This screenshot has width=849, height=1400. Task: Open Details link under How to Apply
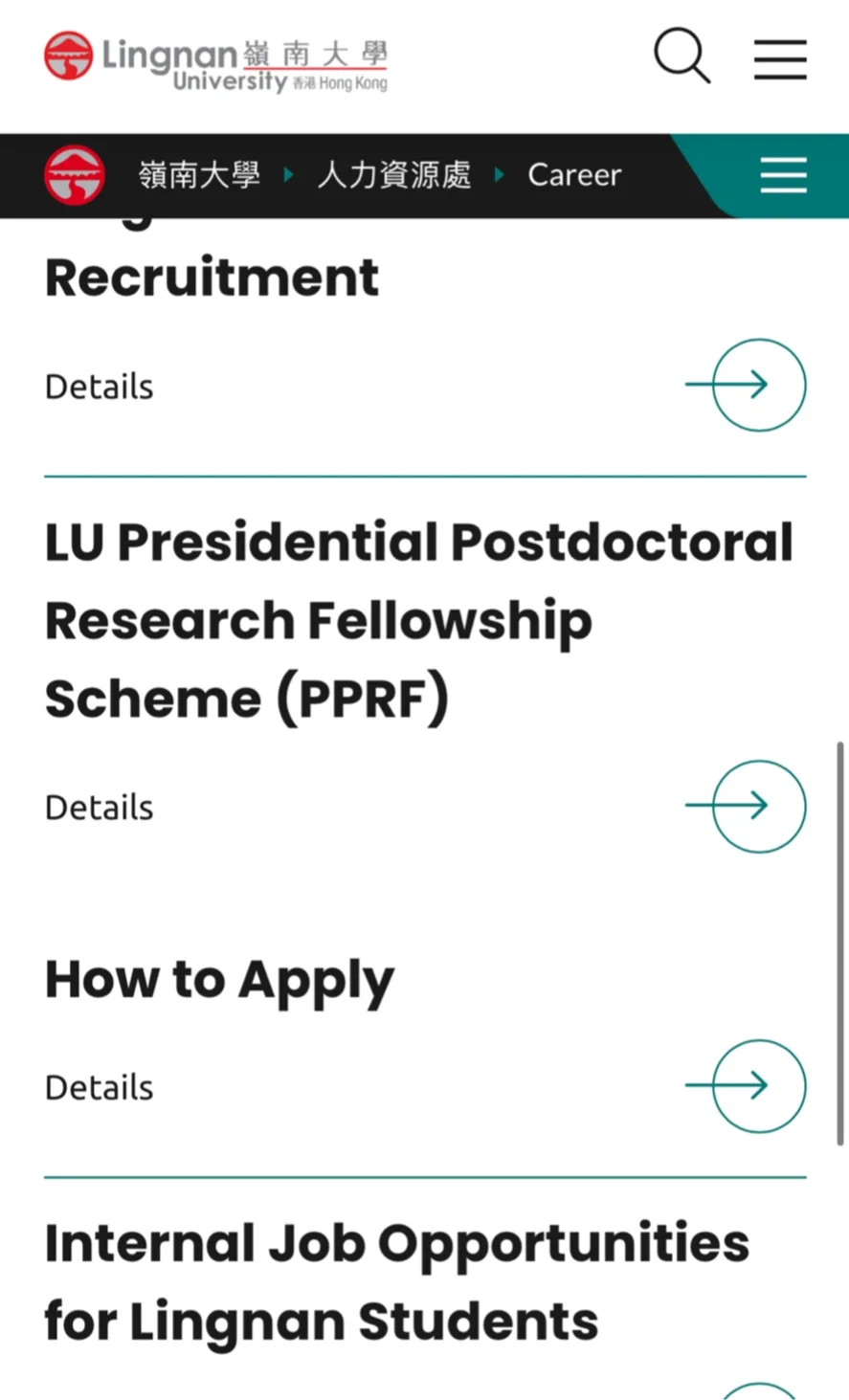[x=100, y=1088]
